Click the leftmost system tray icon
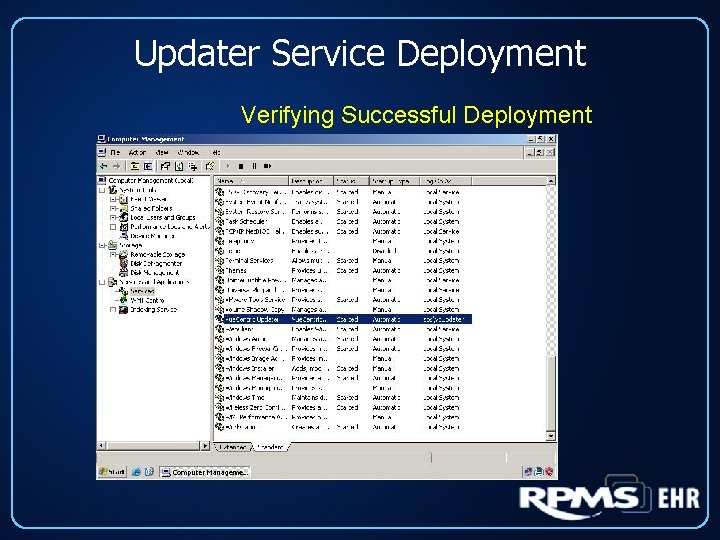The height and width of the screenshot is (540, 720). [x=529, y=472]
